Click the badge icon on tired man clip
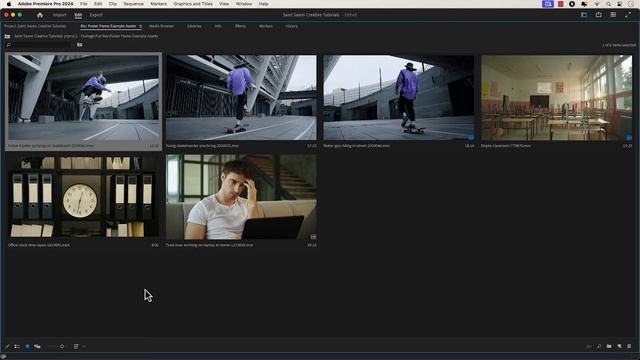This screenshot has height=360, width=640. point(313,237)
